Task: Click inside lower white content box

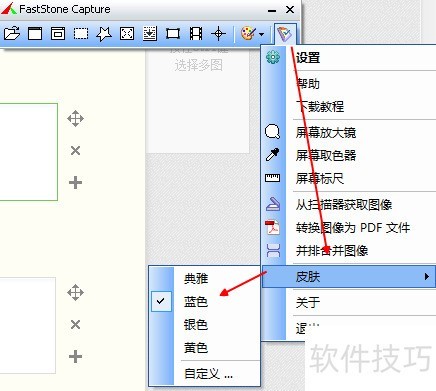Action: (28, 325)
